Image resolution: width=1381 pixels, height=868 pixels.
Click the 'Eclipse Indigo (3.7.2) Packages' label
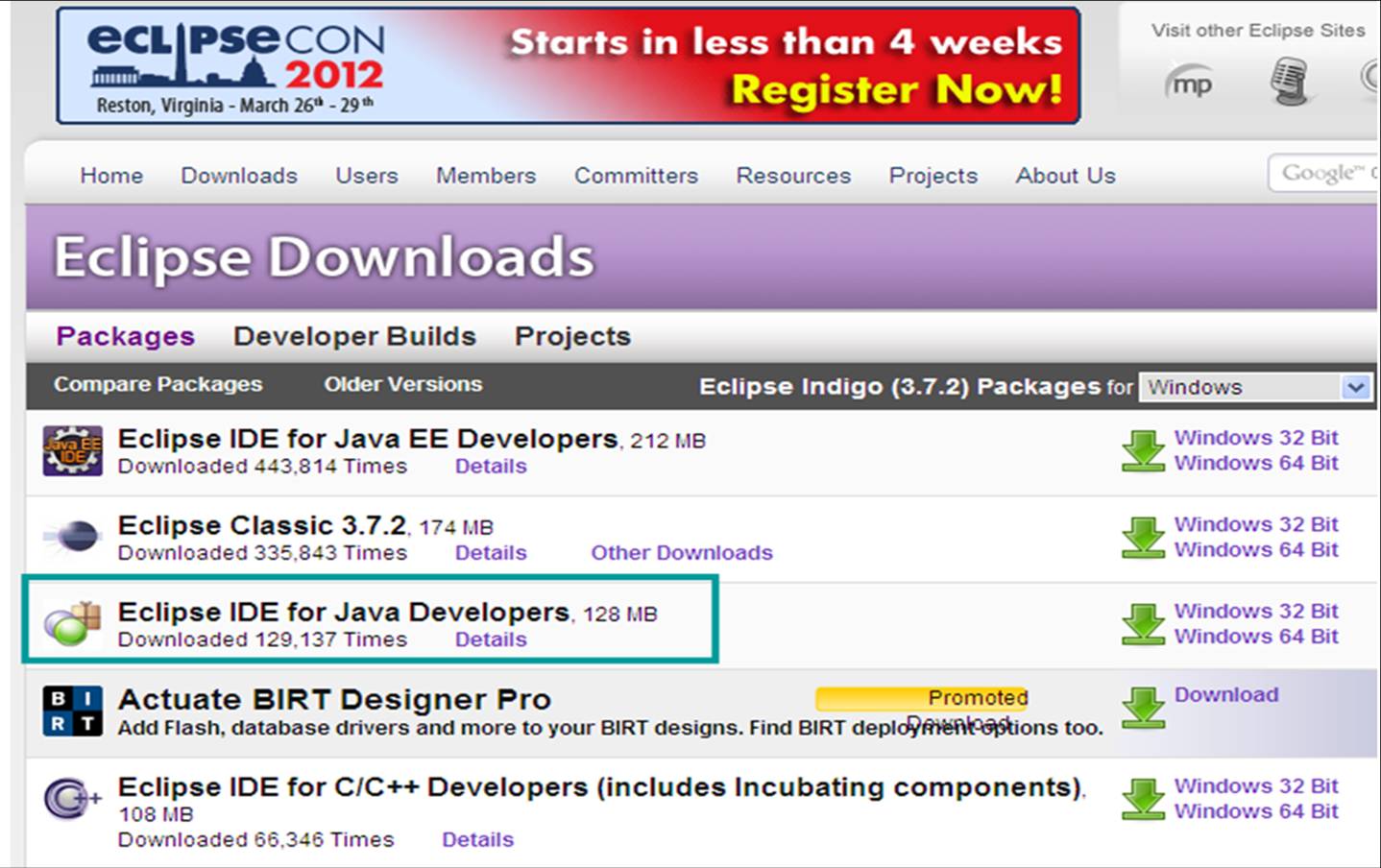click(x=900, y=387)
